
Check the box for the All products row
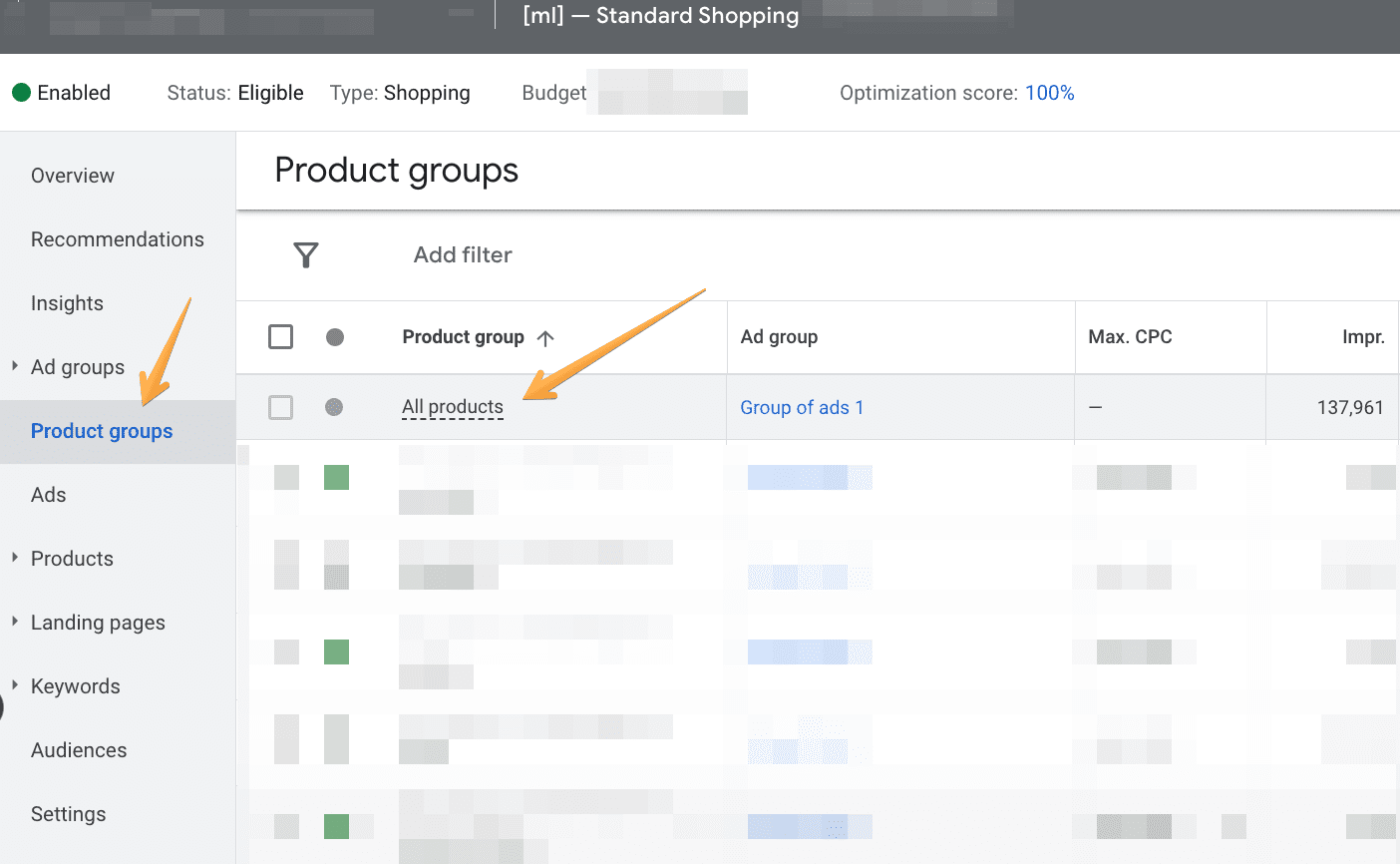pos(281,407)
